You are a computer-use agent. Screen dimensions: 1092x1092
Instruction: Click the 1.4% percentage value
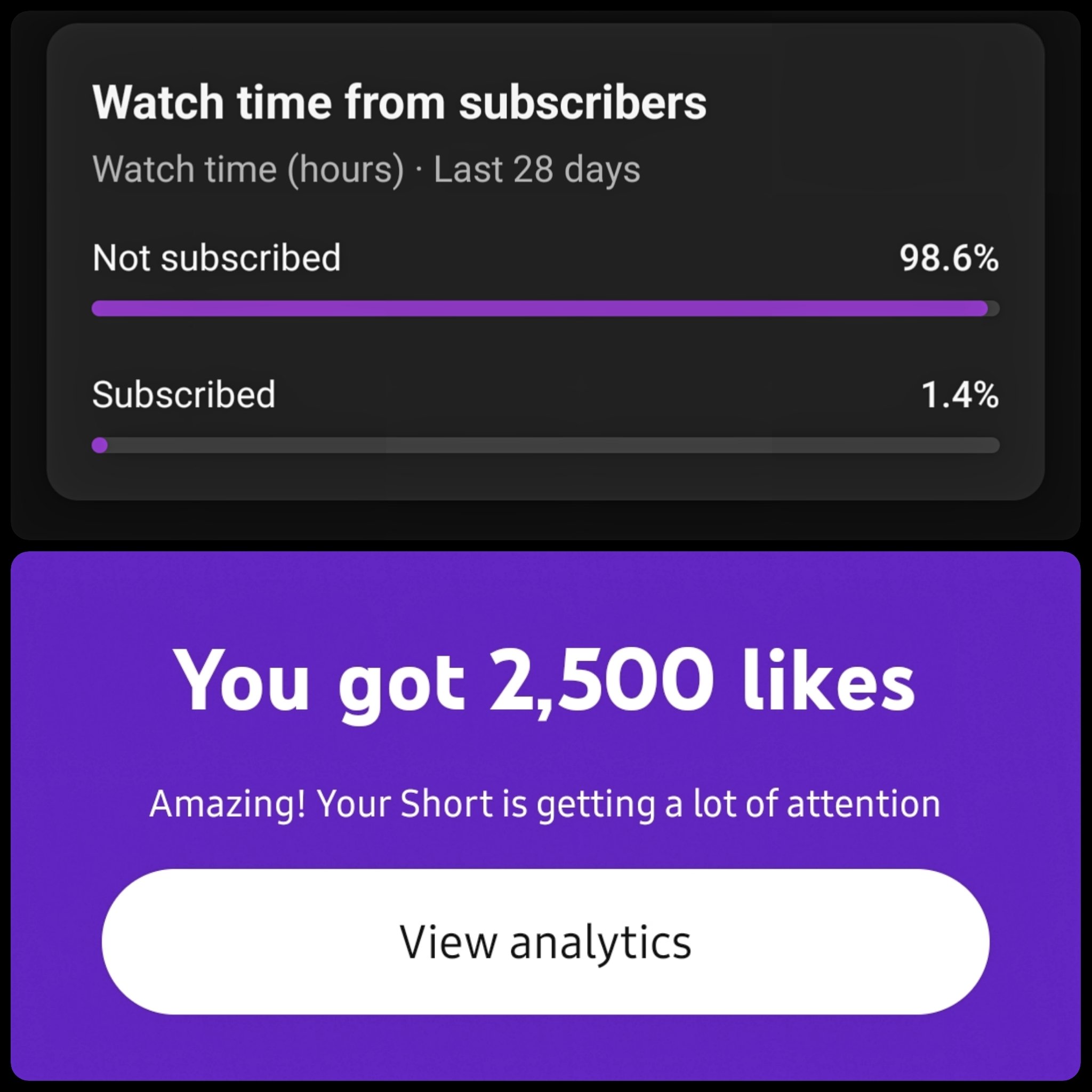pos(960,394)
